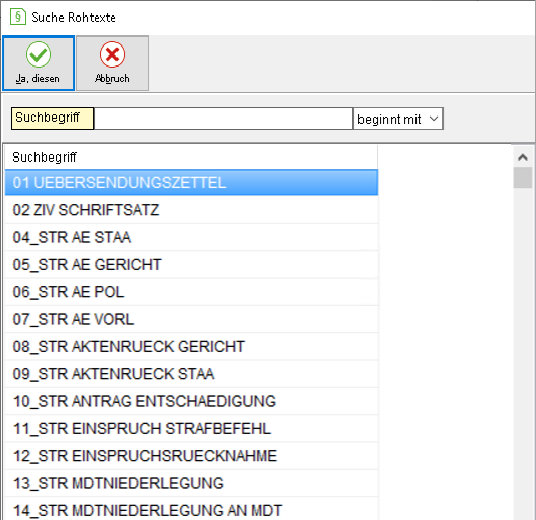The height and width of the screenshot is (520, 536).
Task: Choose the 04_STR AE STAA row
Action: 191,237
